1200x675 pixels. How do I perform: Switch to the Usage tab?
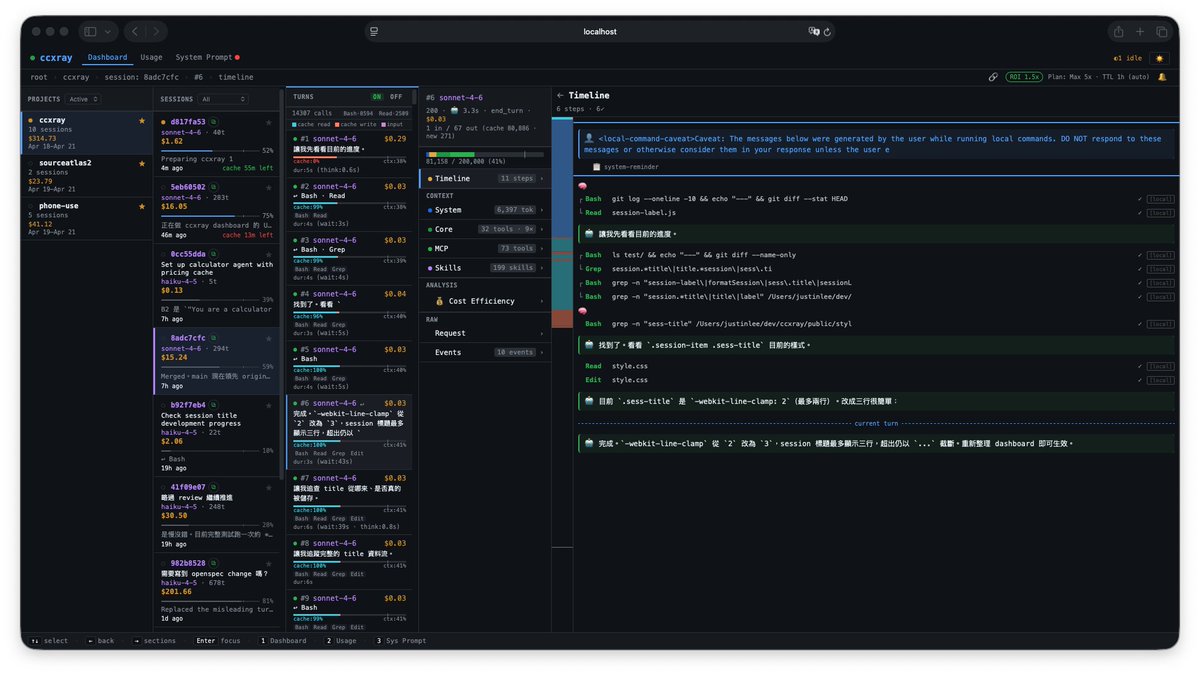click(151, 58)
